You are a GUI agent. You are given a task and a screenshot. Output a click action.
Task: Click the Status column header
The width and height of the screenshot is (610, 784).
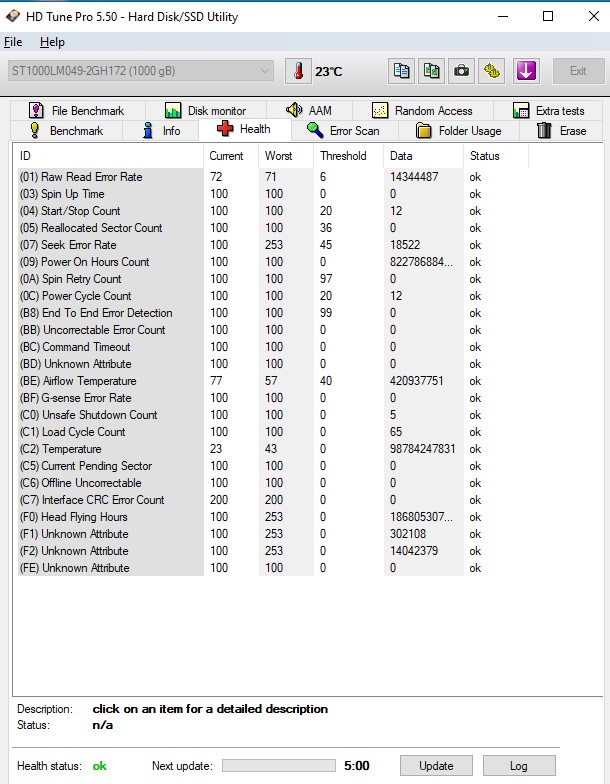(496, 156)
